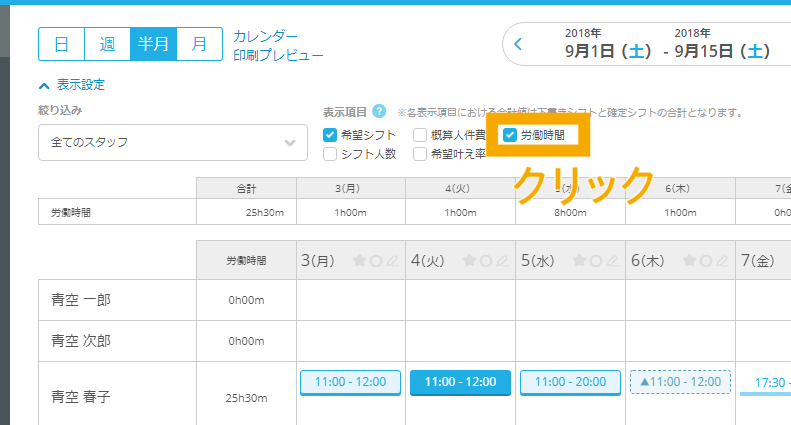This screenshot has width=791, height=425.
Task: Click the star icon for 6(木)
Action: click(689, 260)
